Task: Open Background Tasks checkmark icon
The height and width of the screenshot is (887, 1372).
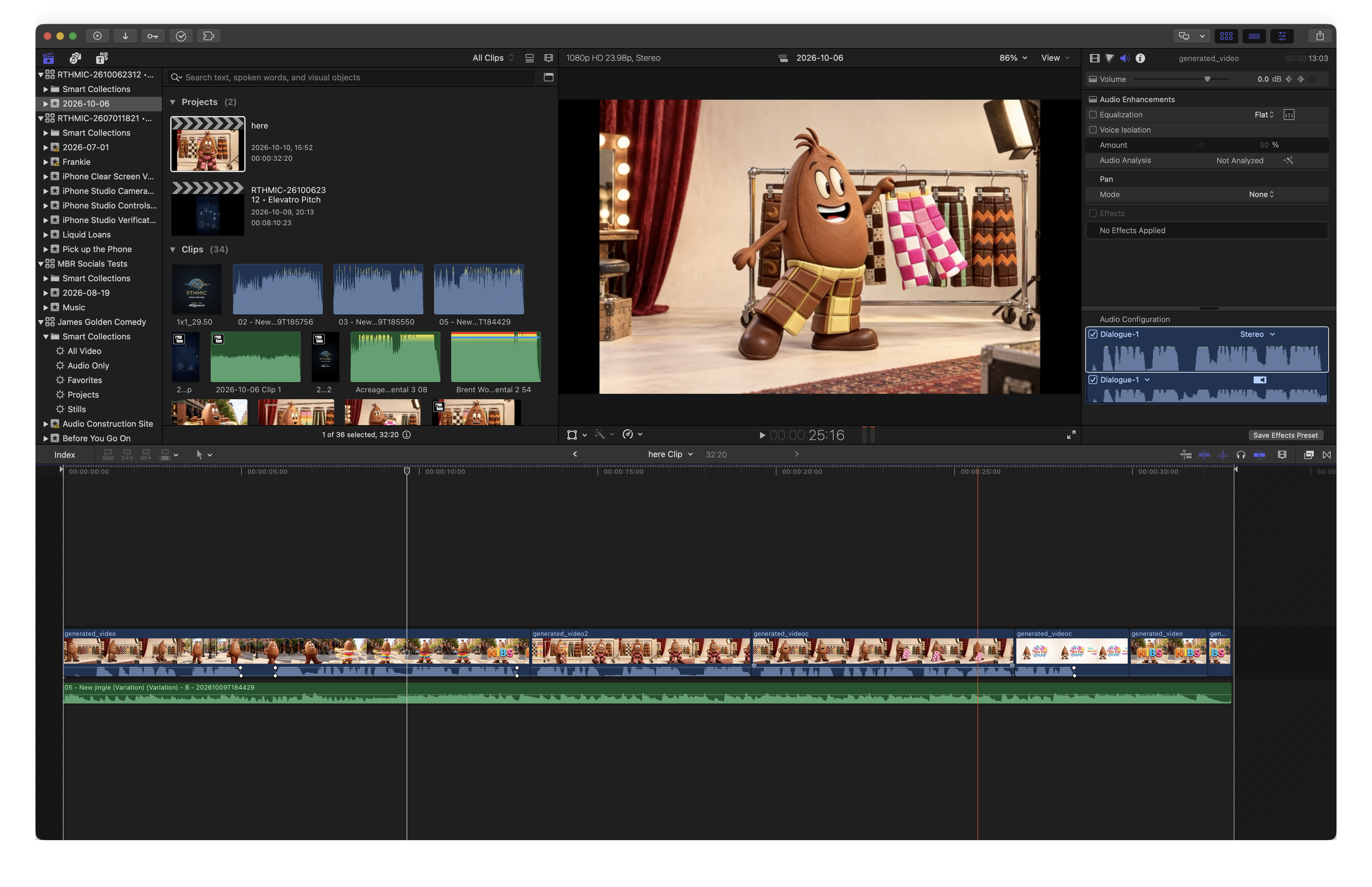Action: click(181, 36)
